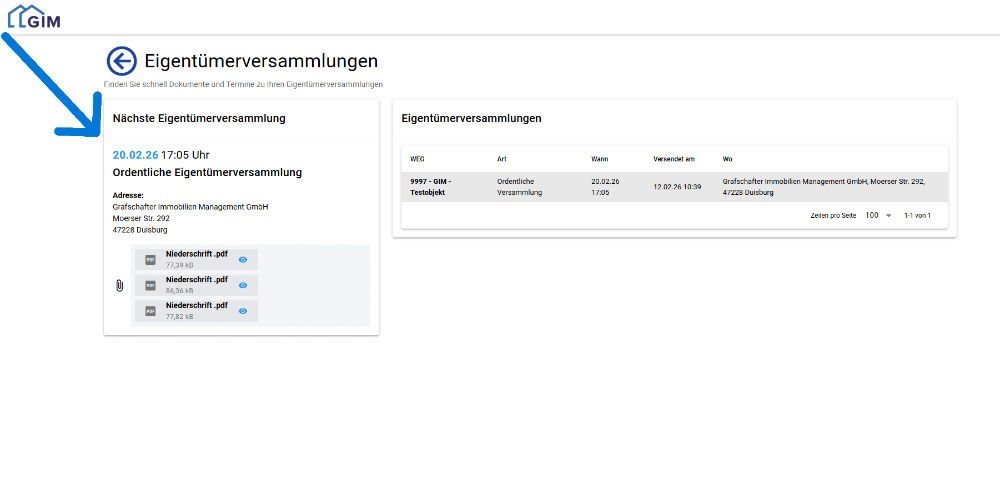This screenshot has height=500, width=1000.
Task: Open the first Niederschrift .pdf file name
Action: click(197, 254)
